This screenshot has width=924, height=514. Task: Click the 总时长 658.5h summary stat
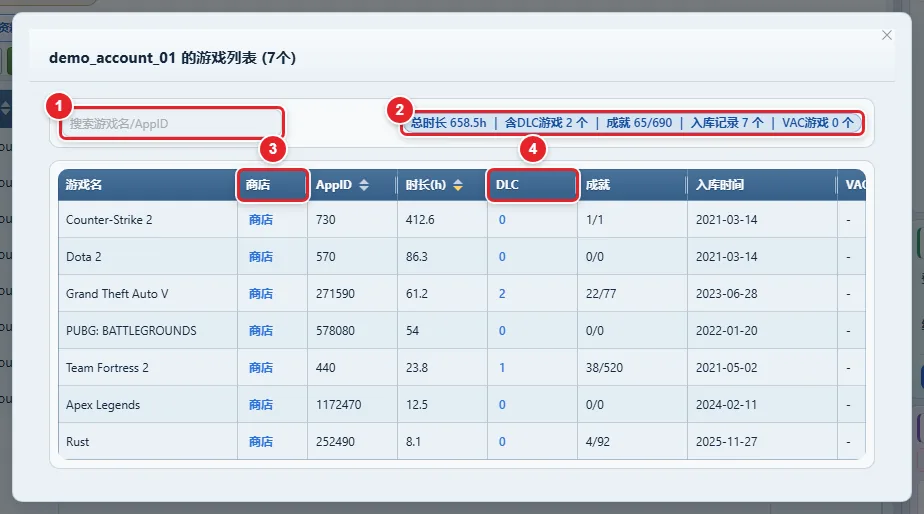[448, 123]
